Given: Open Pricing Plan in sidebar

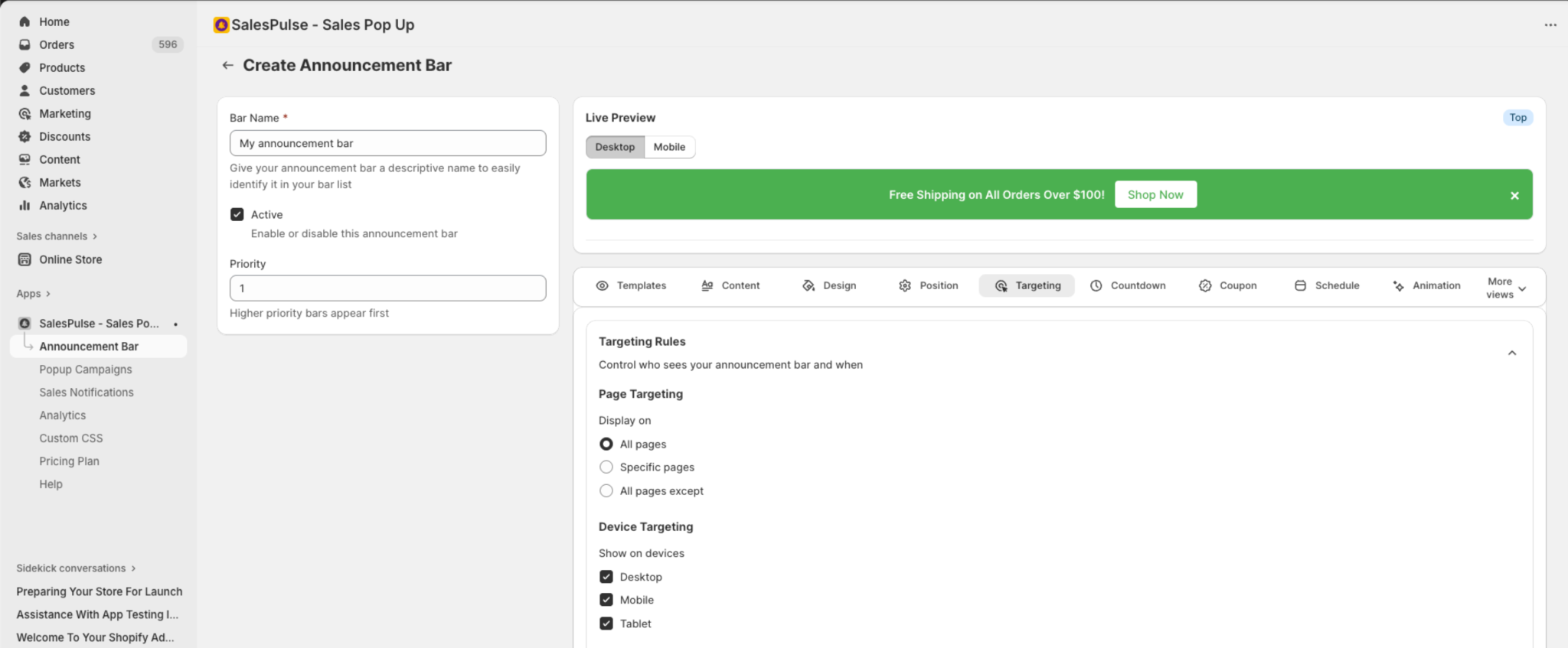Looking at the screenshot, I should tap(70, 461).
